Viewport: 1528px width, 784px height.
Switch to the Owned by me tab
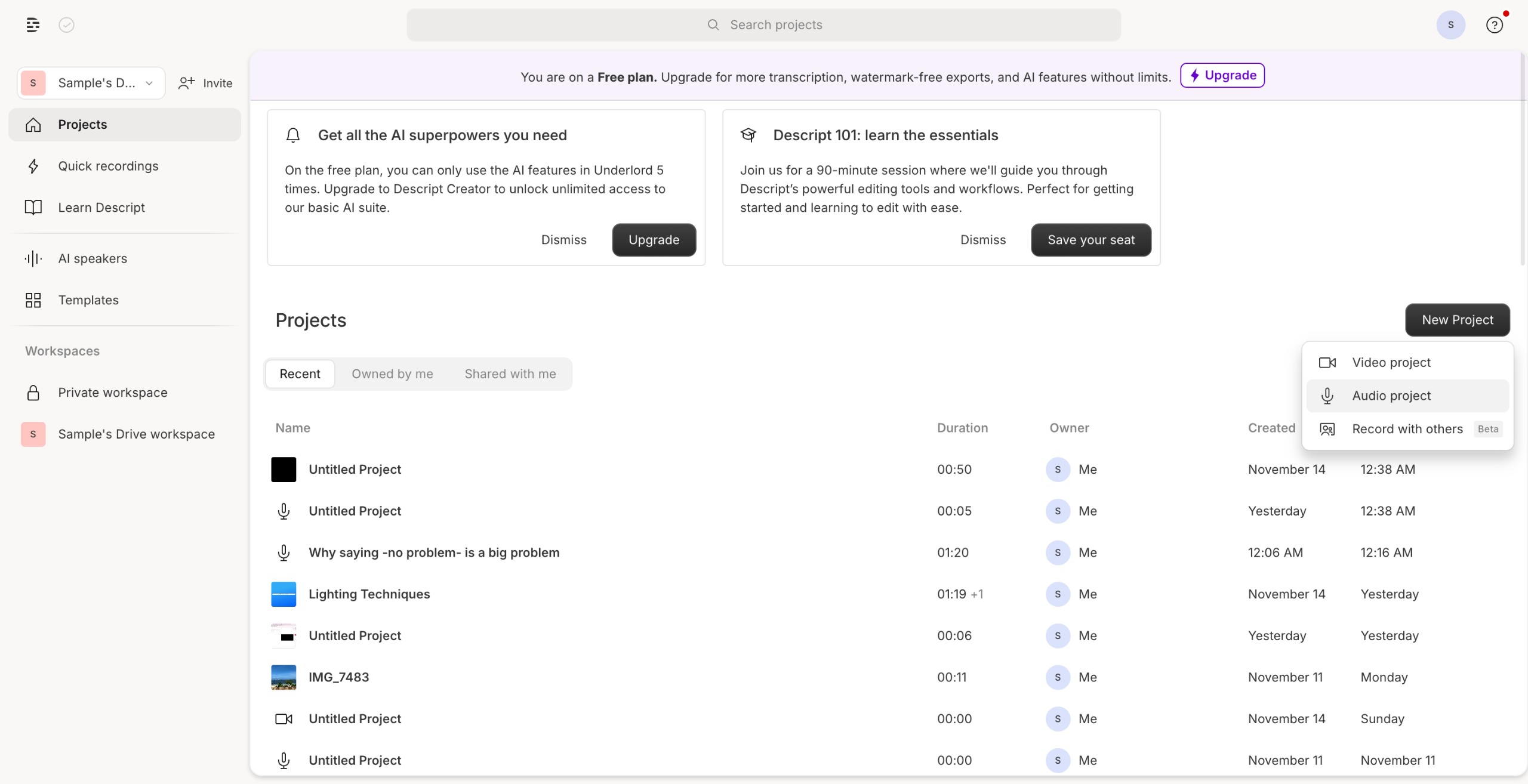point(392,374)
